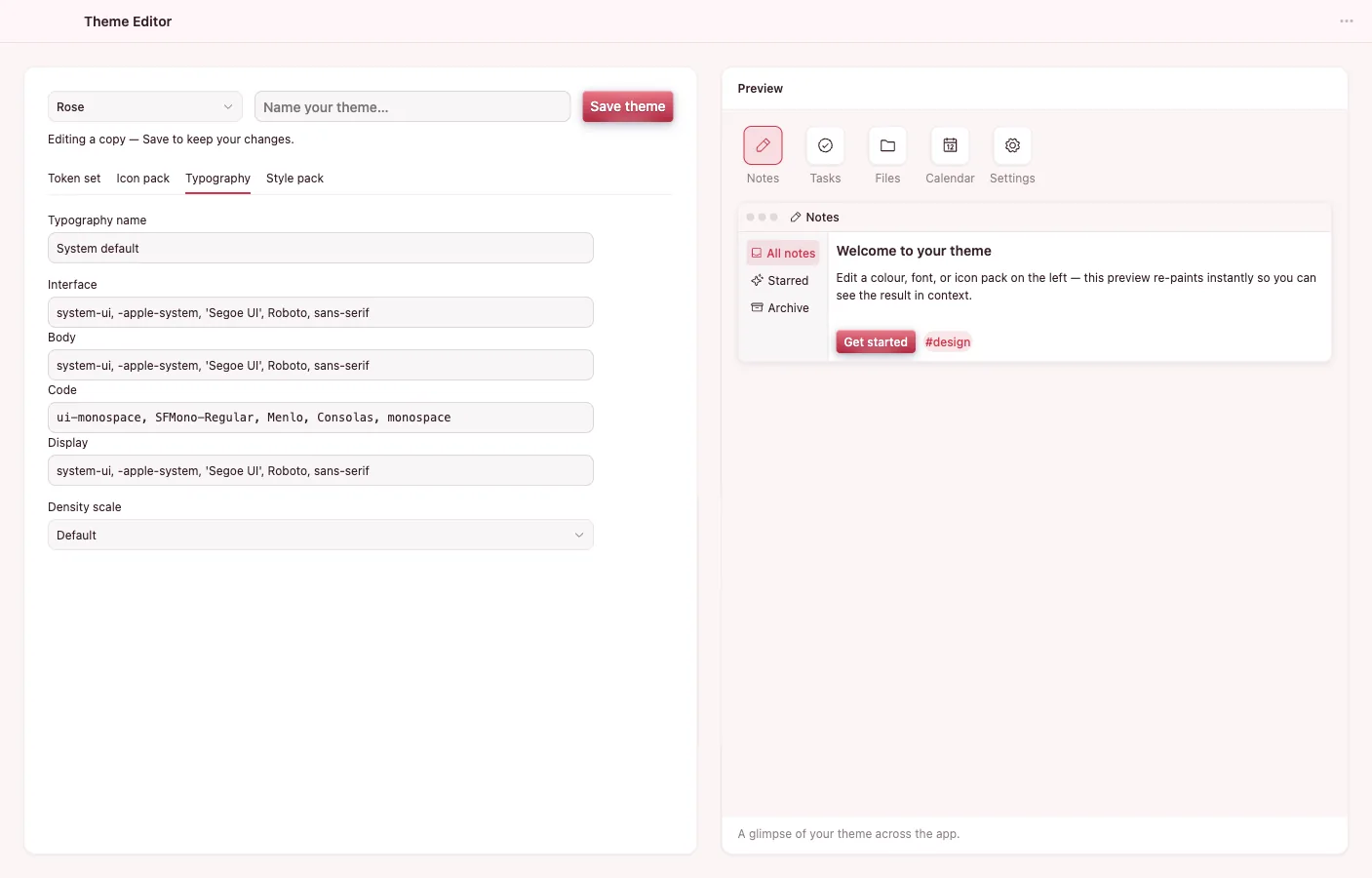Viewport: 1372px width, 878px height.
Task: Open the Files folder icon
Action: coord(887,145)
